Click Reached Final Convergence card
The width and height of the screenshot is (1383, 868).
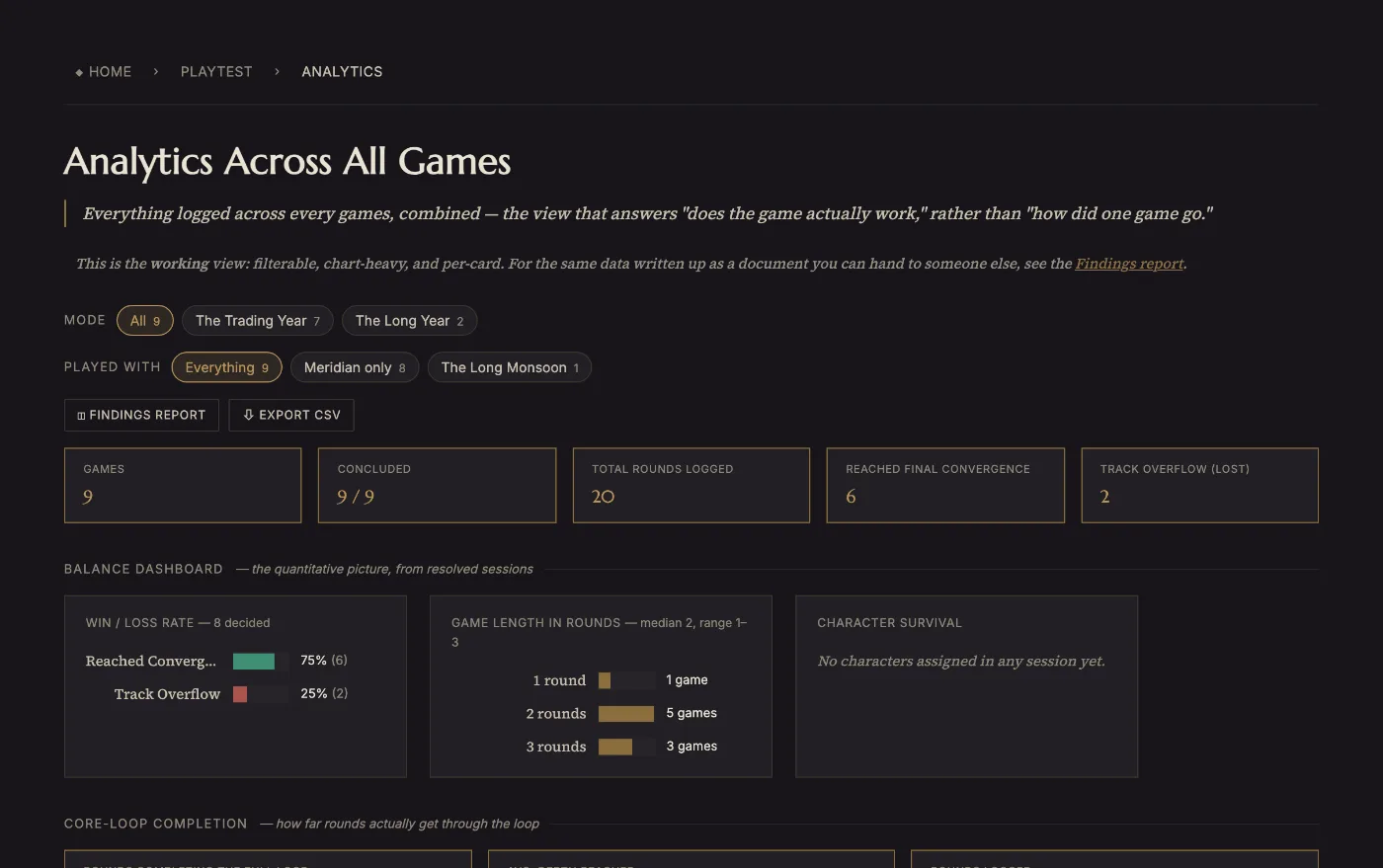[945, 485]
